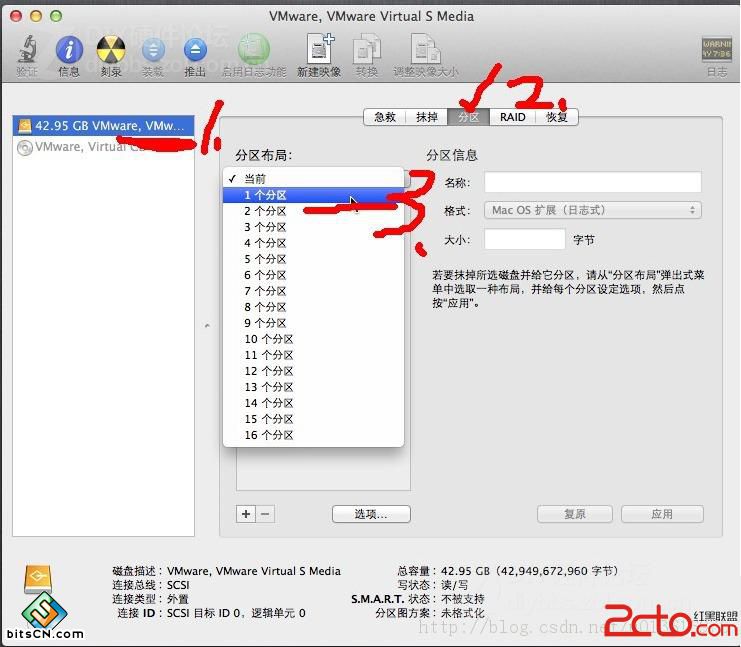Open the Options (选项...) button
Image resolution: width=741 pixels, height=647 pixels.
[371, 514]
